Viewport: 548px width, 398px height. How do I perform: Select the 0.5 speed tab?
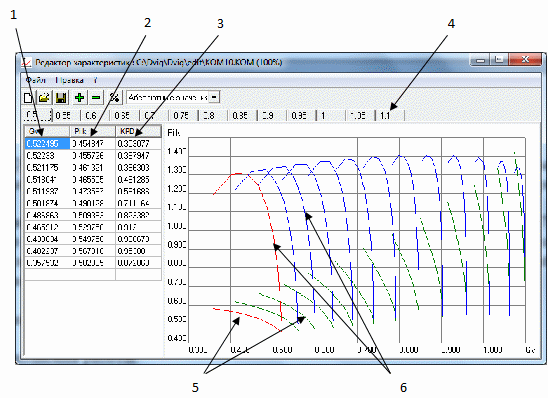coord(37,115)
